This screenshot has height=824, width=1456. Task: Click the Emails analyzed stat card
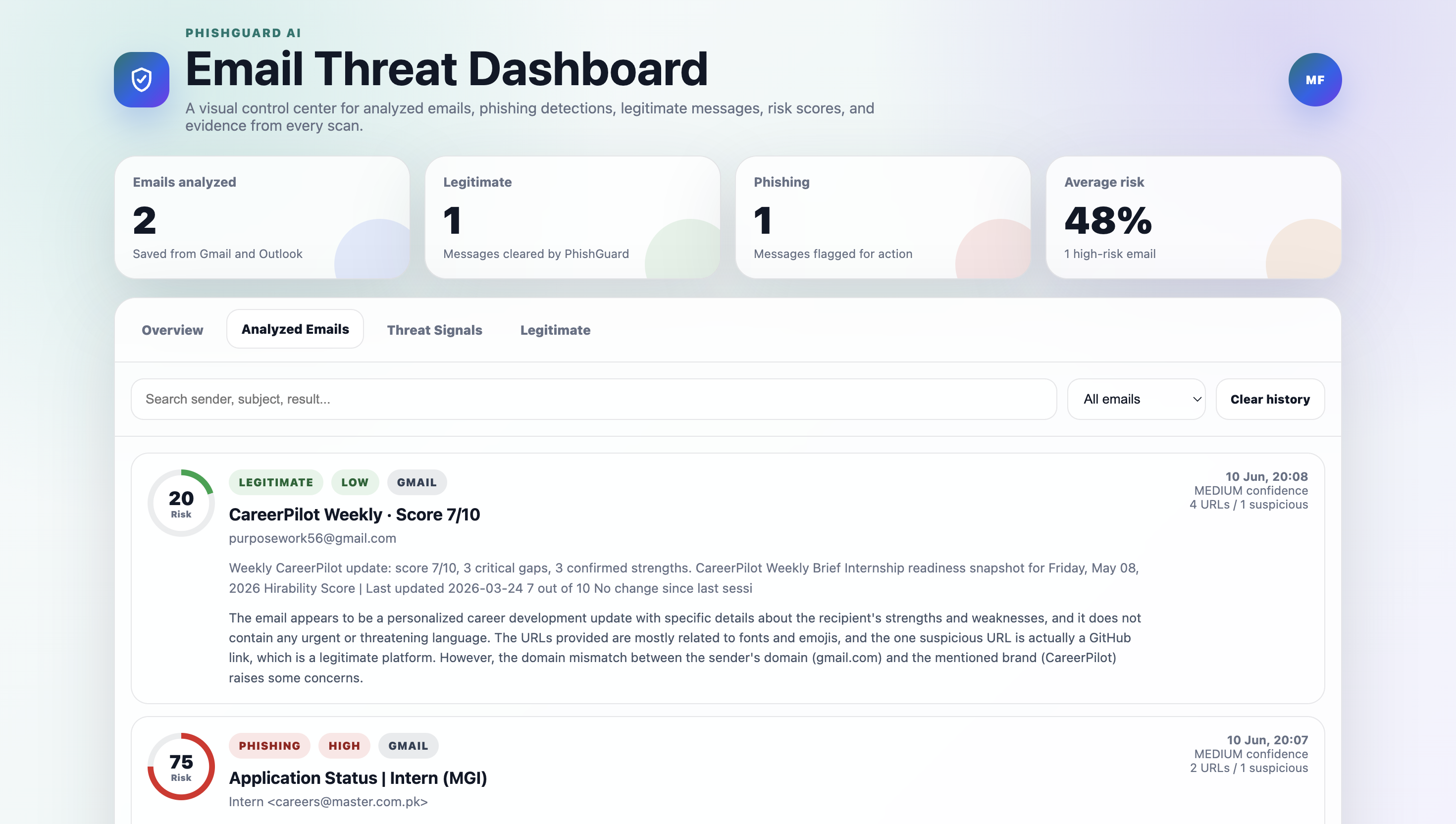[x=262, y=217]
